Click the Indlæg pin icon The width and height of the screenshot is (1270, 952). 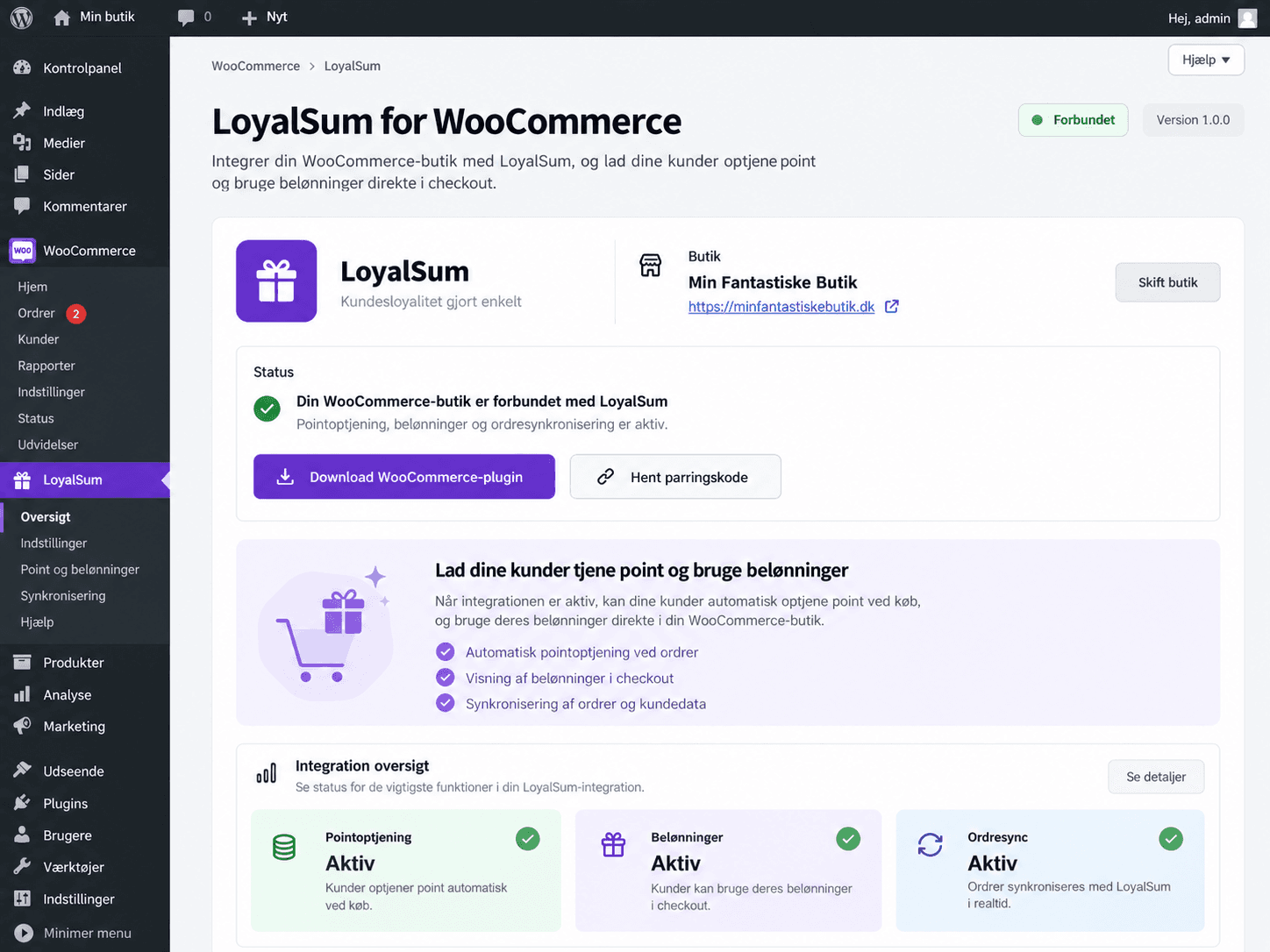(22, 110)
